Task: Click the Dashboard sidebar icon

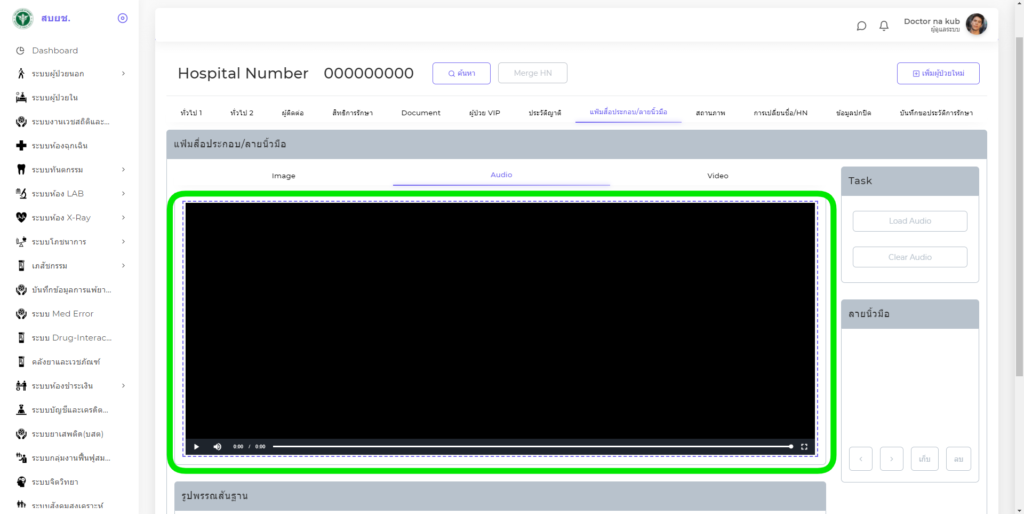Action: pos(21,50)
